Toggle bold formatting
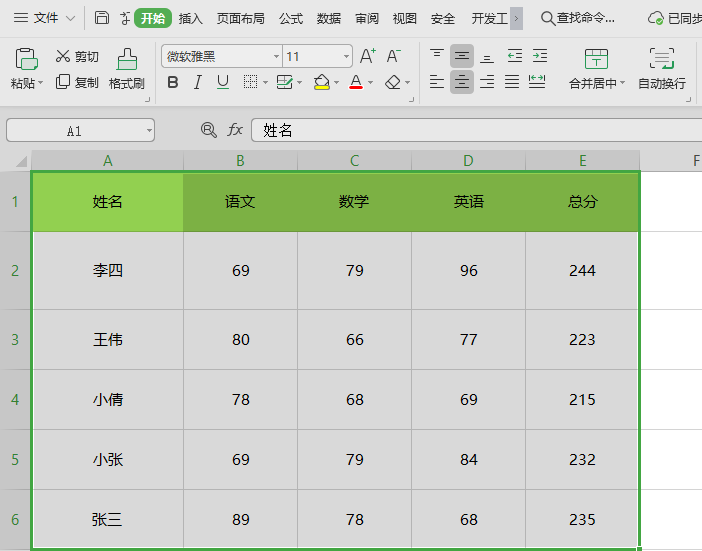 pos(173,82)
